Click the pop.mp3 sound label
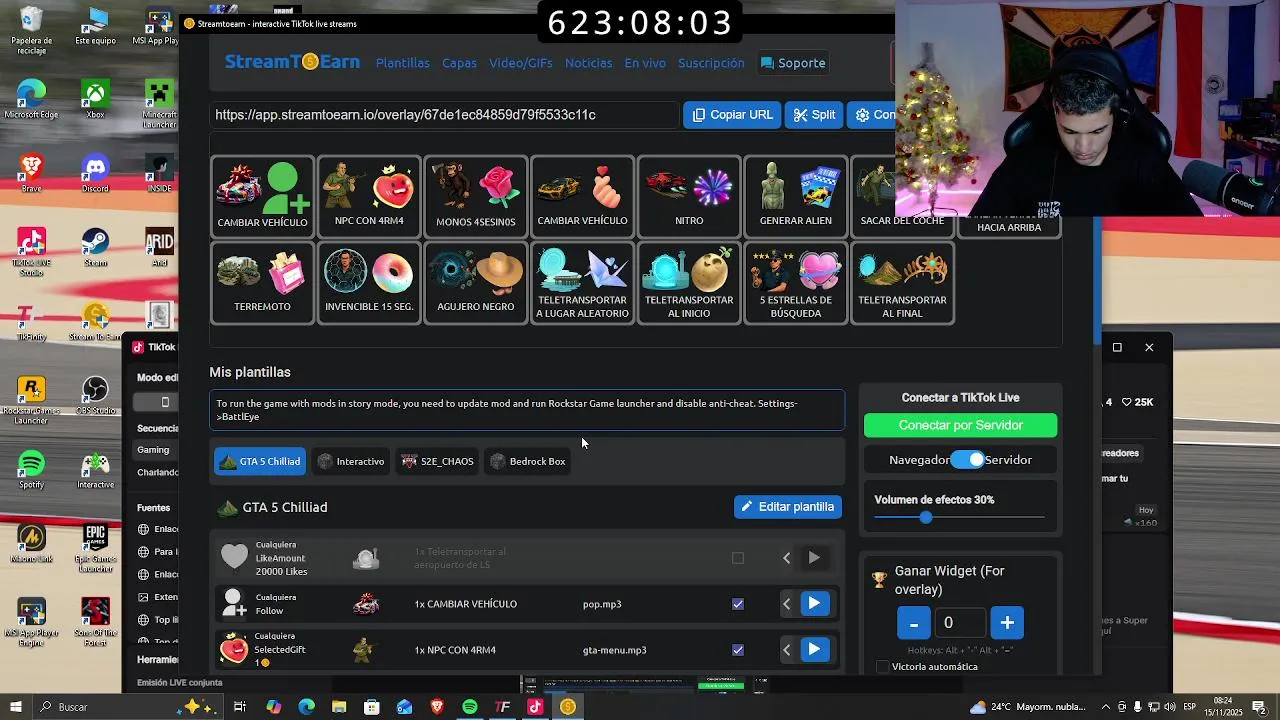Screen dimensions: 1280x720 pyautogui.click(x=602, y=604)
